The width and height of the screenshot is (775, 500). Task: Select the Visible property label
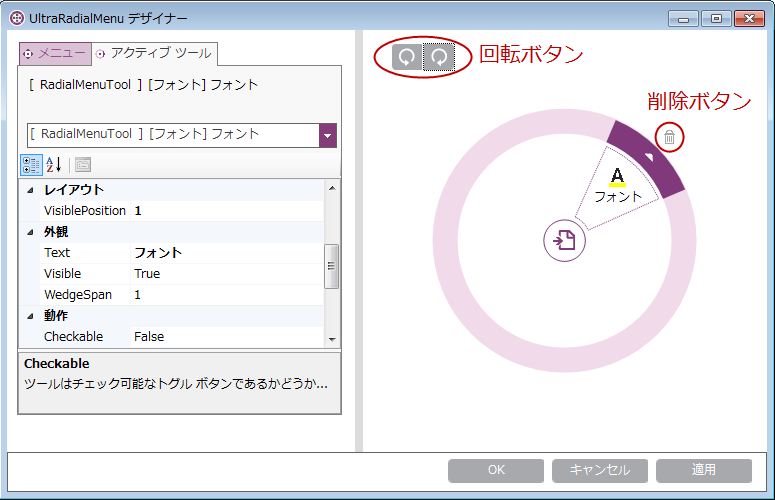pyautogui.click(x=62, y=274)
